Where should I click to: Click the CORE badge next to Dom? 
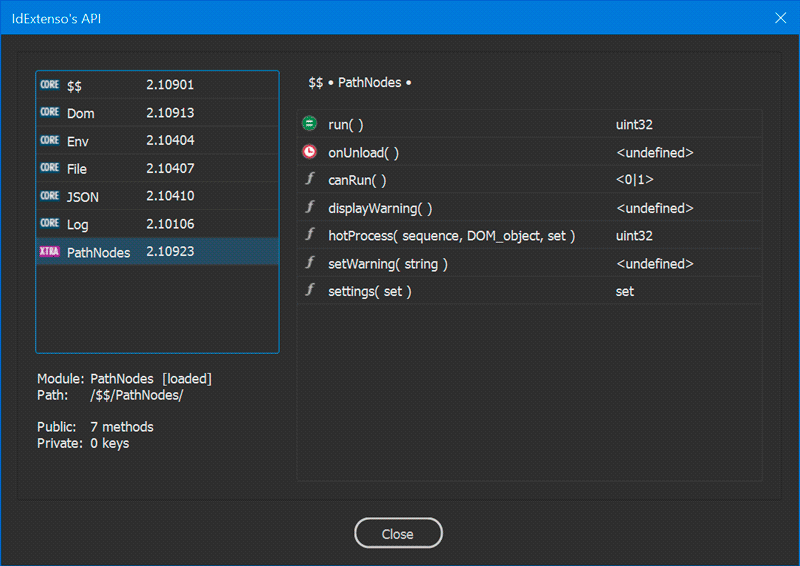click(x=50, y=113)
